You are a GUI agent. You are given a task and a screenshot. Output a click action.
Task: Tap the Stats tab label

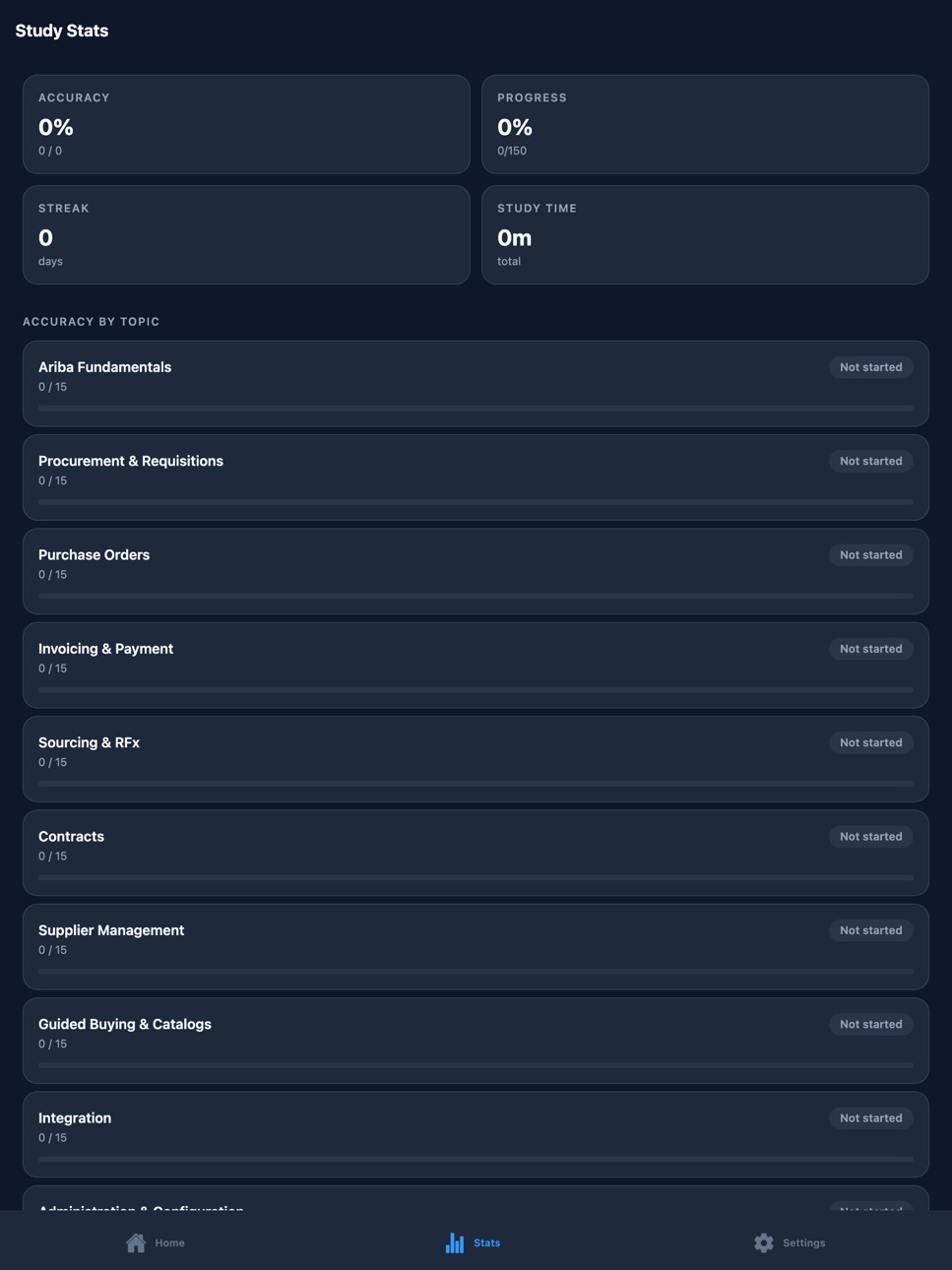tap(487, 1243)
